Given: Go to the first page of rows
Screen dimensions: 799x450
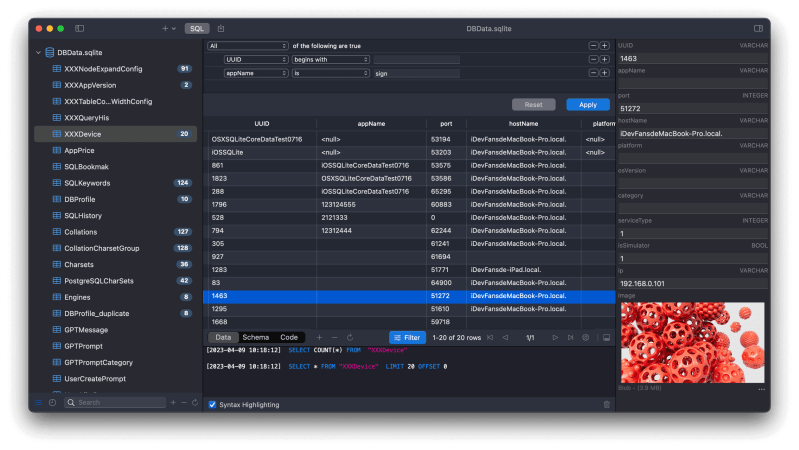Looking at the screenshot, I should (x=490, y=337).
